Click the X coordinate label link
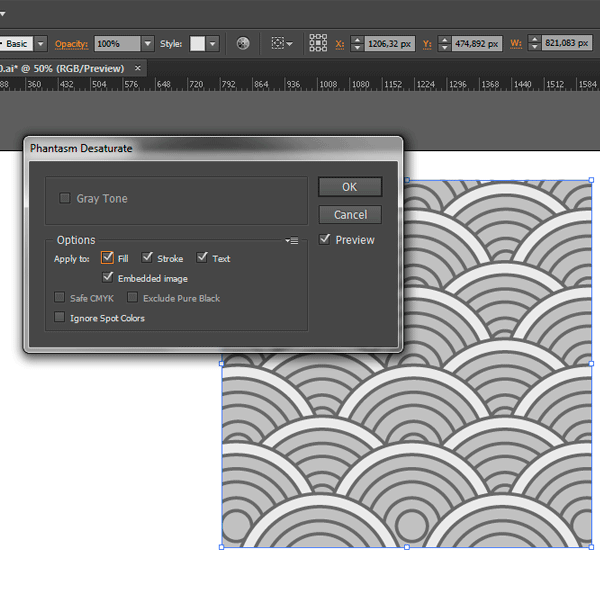 coord(339,44)
